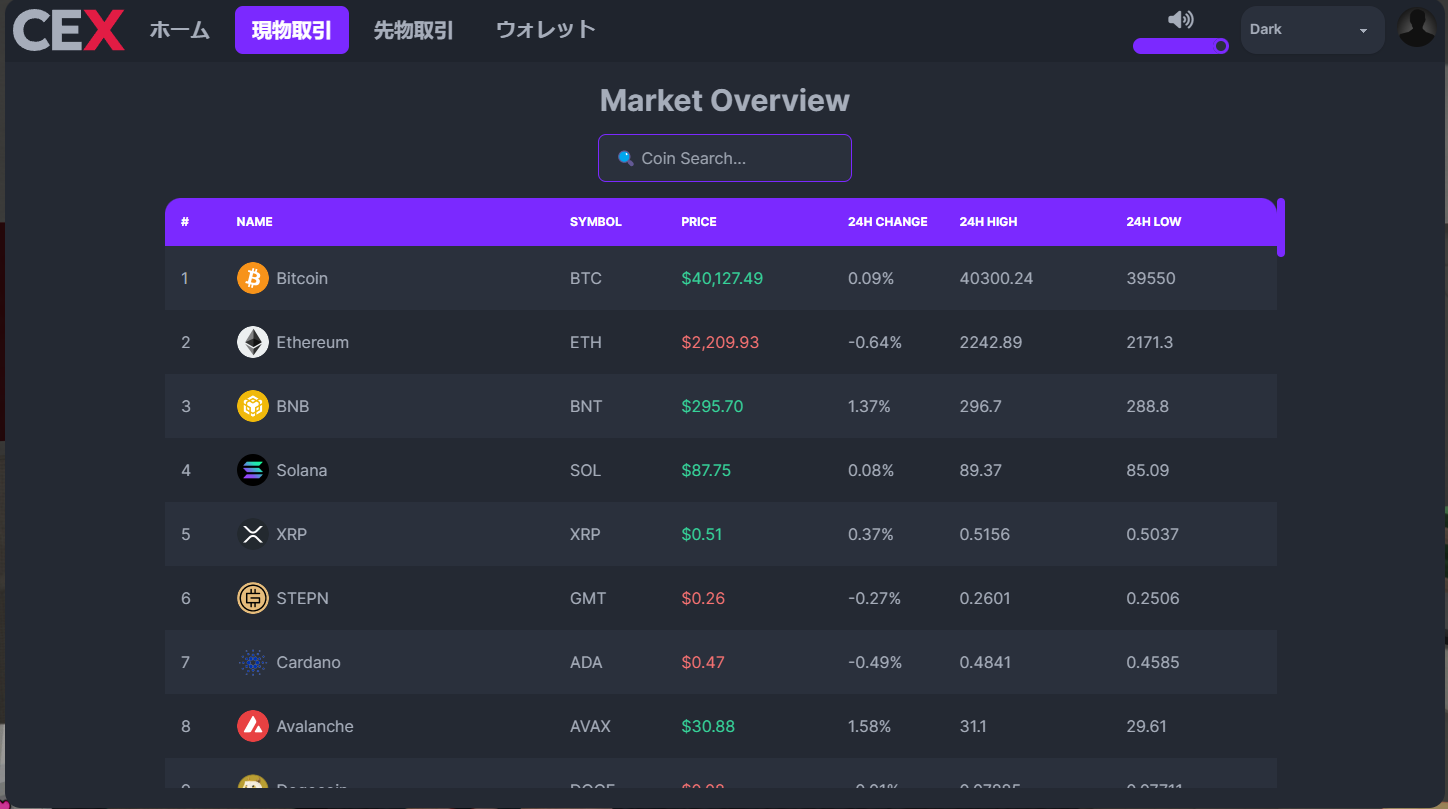Click the Ethereum coin icon
Screen dimensions: 1448x809
(253, 342)
